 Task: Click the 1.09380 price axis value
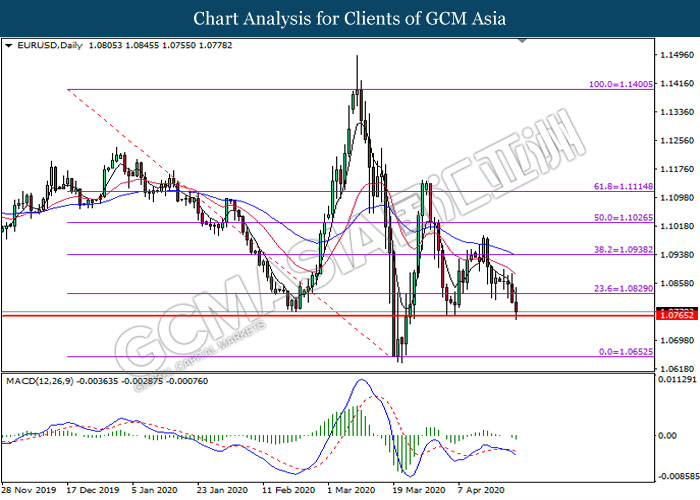tap(677, 254)
